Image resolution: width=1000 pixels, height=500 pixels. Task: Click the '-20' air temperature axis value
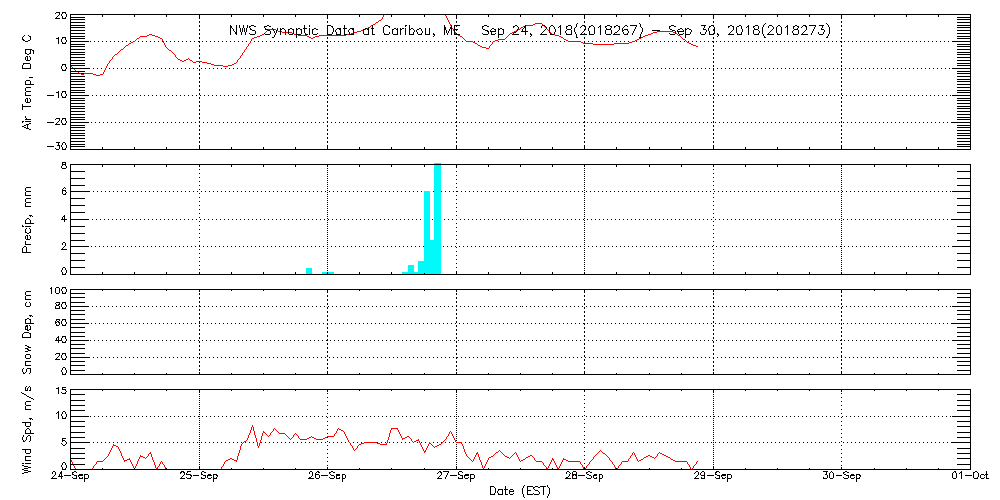pos(57,121)
